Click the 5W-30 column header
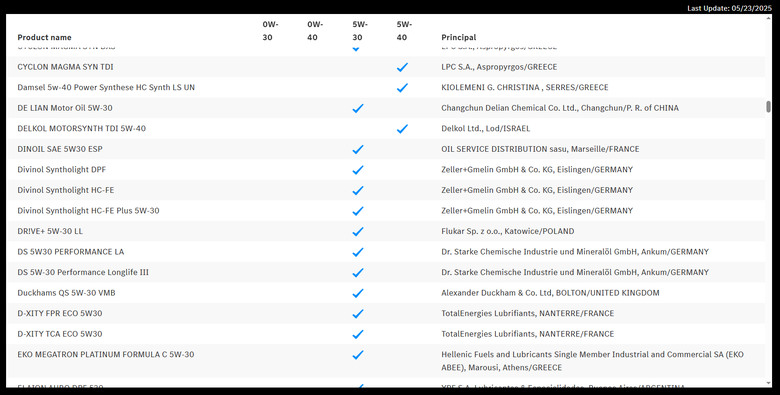 point(360,31)
